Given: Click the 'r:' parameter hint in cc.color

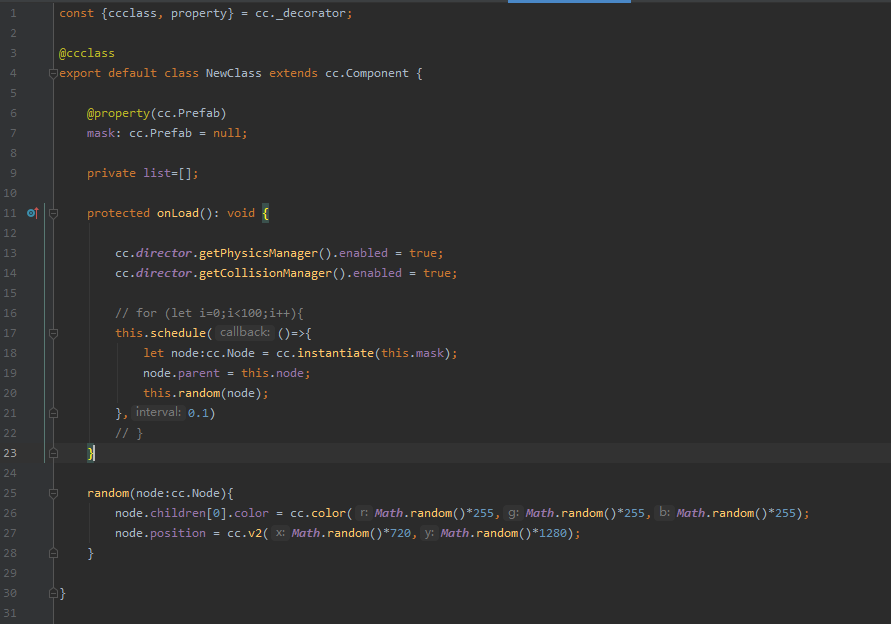Looking at the screenshot, I should (x=364, y=513).
